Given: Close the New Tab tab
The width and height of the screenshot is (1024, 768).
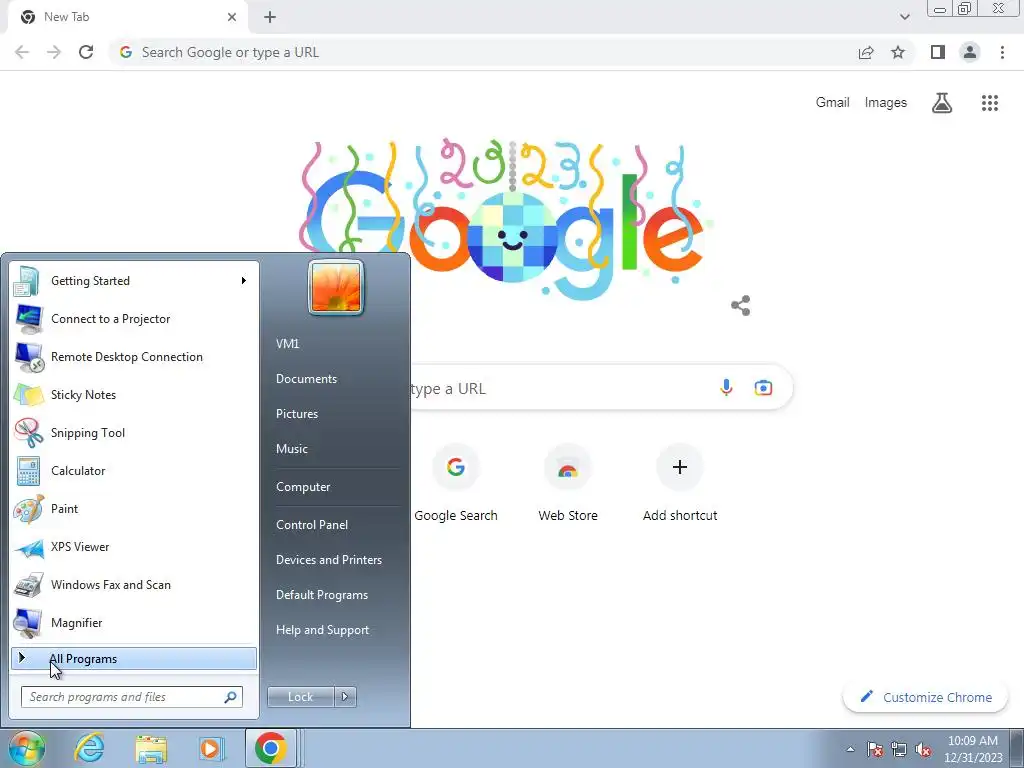Looking at the screenshot, I should point(232,17).
